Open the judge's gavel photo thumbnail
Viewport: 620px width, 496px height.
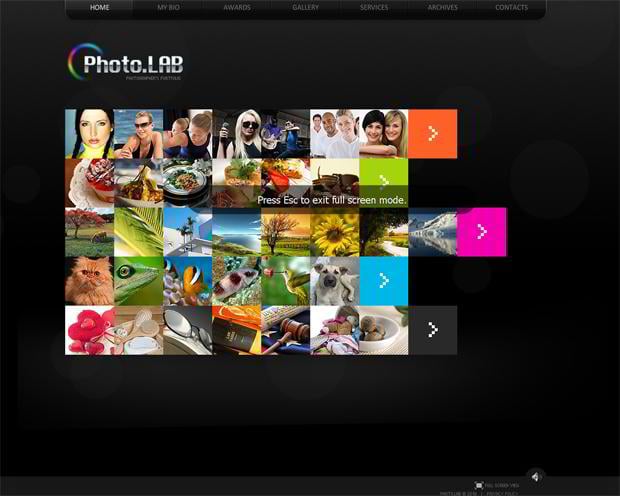[285, 330]
